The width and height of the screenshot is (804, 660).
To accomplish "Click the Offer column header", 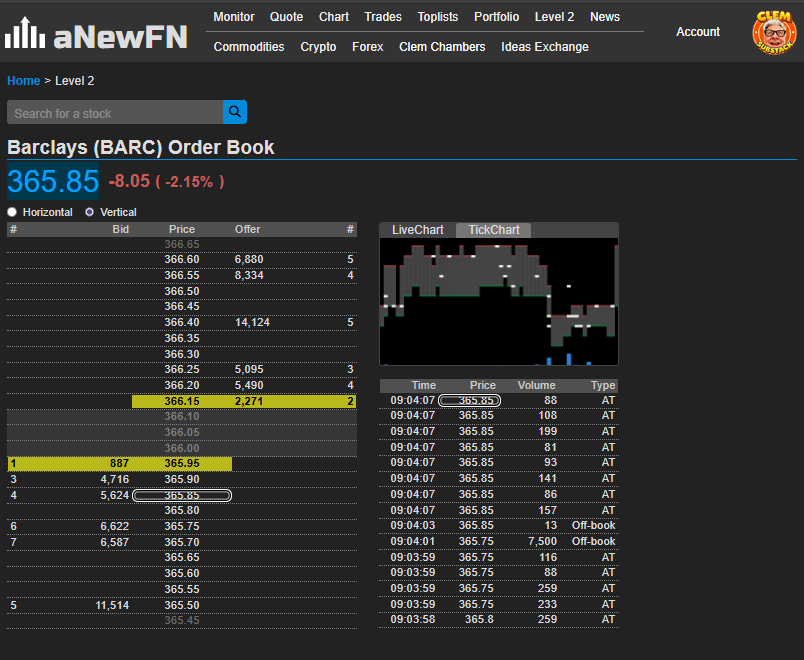I will click(248, 229).
